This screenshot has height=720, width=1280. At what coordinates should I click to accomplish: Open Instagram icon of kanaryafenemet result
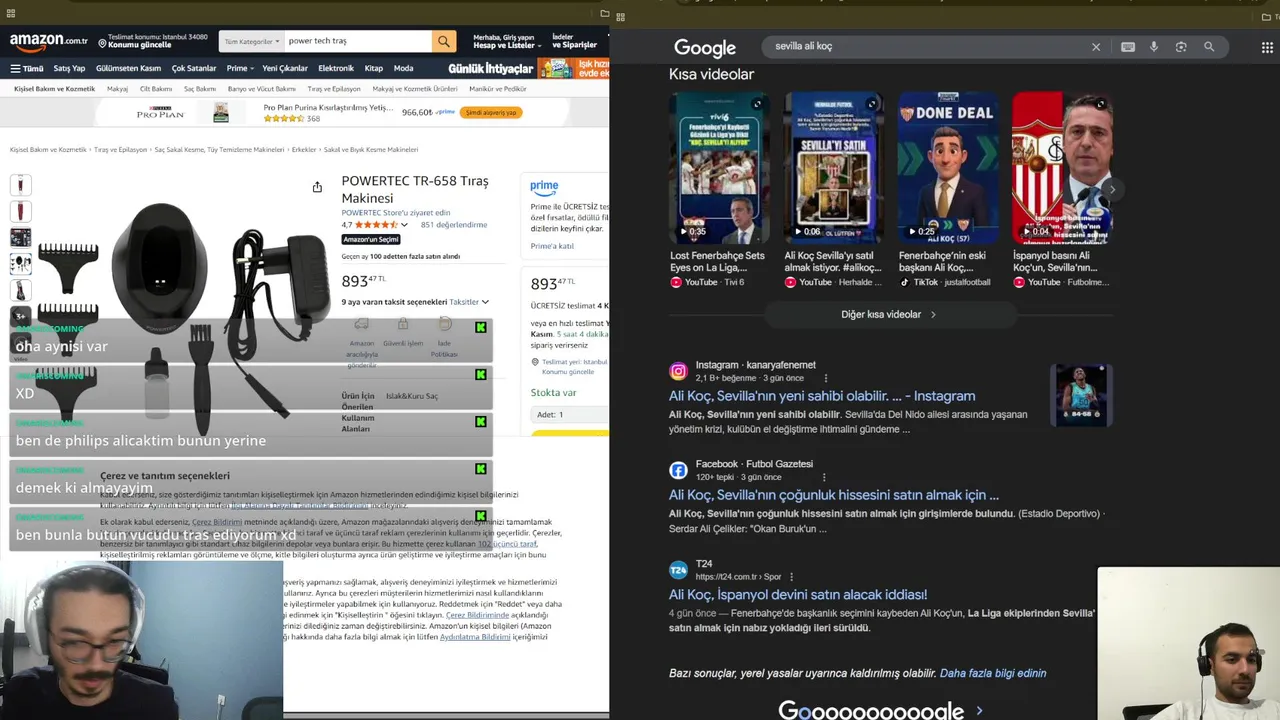pos(678,371)
